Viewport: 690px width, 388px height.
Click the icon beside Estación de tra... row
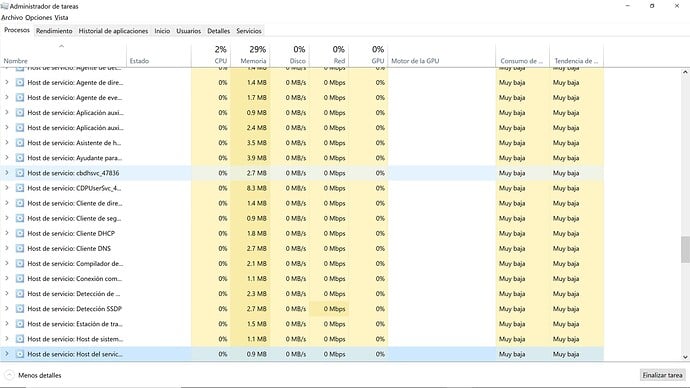(x=20, y=324)
